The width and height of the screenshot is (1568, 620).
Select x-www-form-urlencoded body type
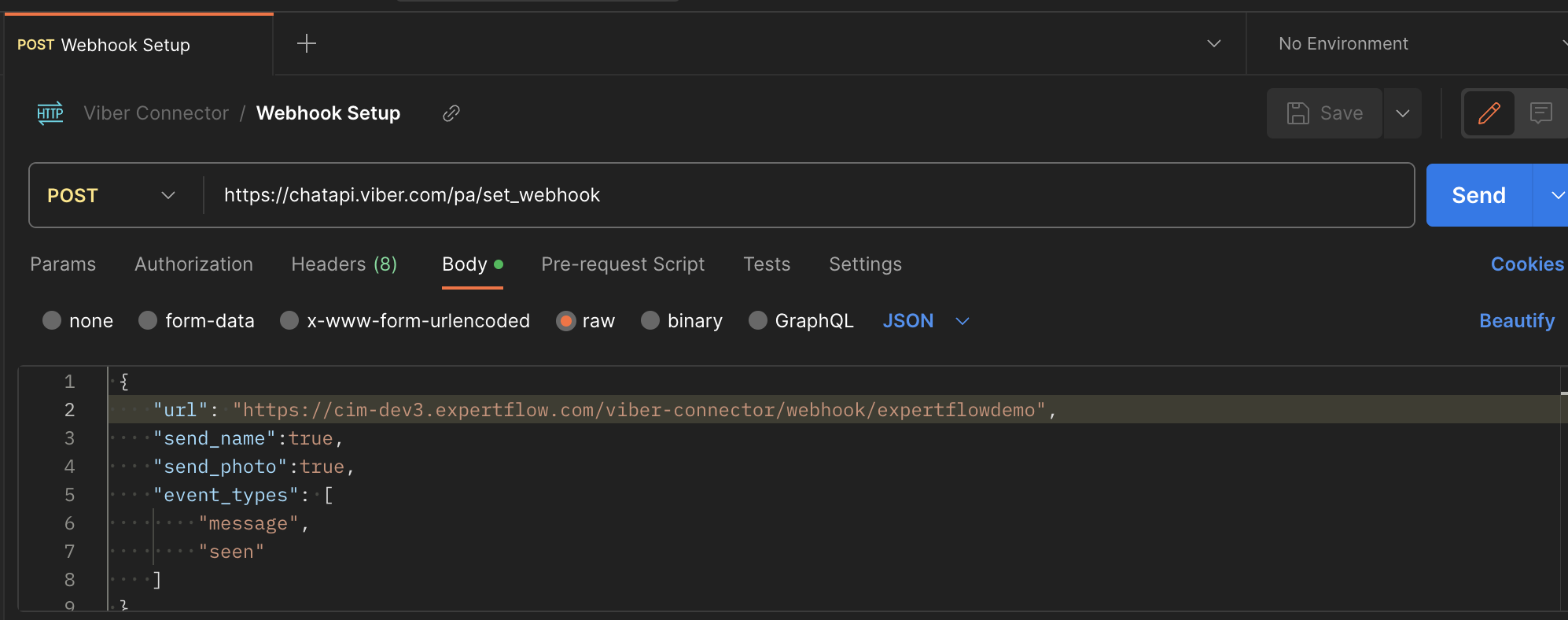[289, 321]
